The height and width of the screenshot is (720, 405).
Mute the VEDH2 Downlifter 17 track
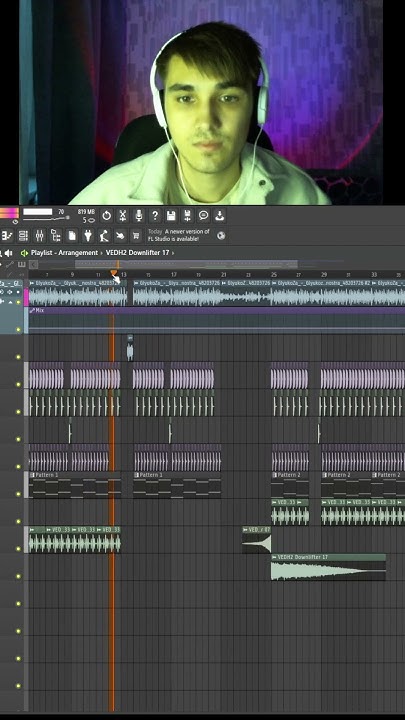tap(18, 576)
